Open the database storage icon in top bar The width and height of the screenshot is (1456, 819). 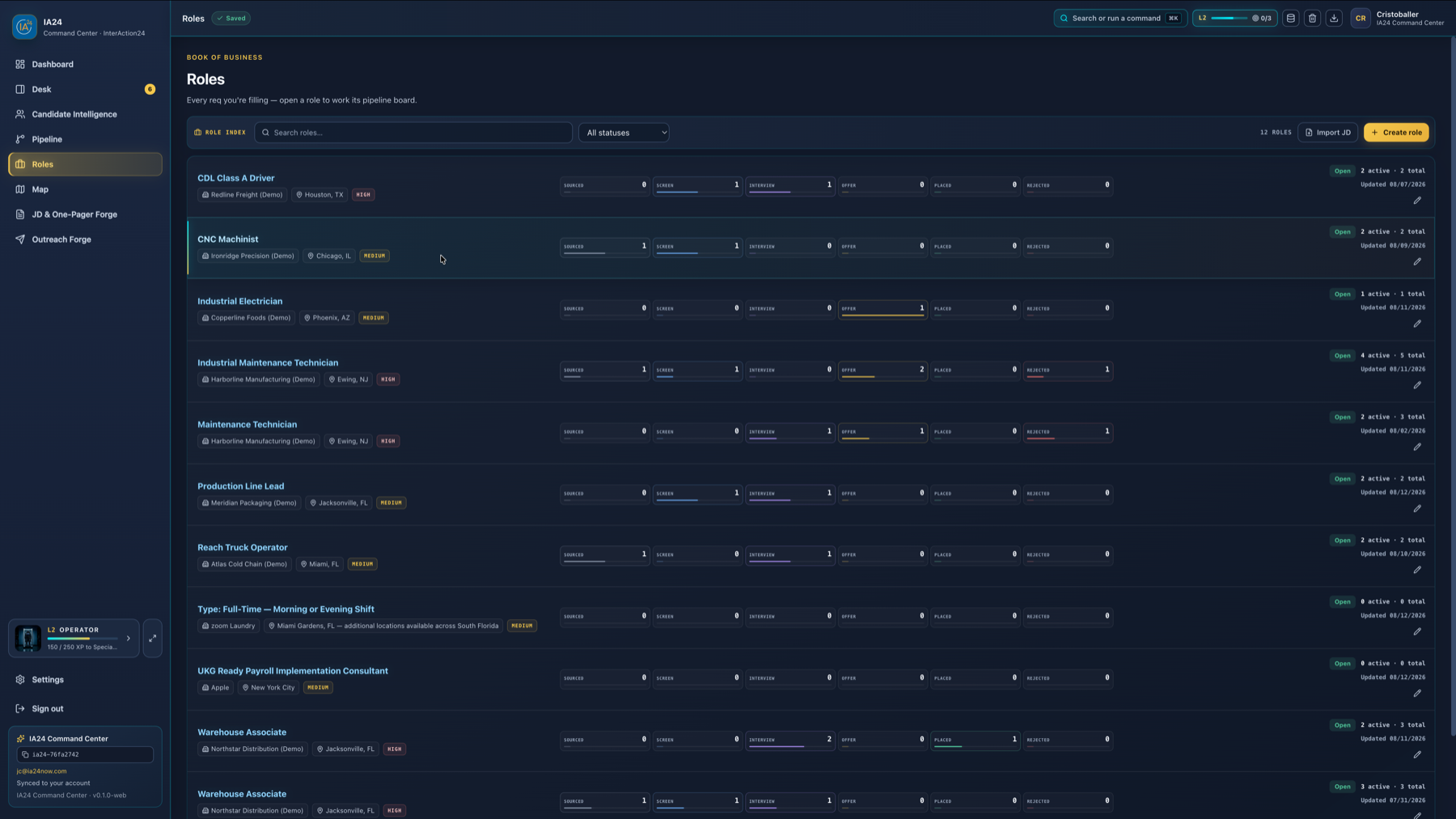(x=1291, y=18)
